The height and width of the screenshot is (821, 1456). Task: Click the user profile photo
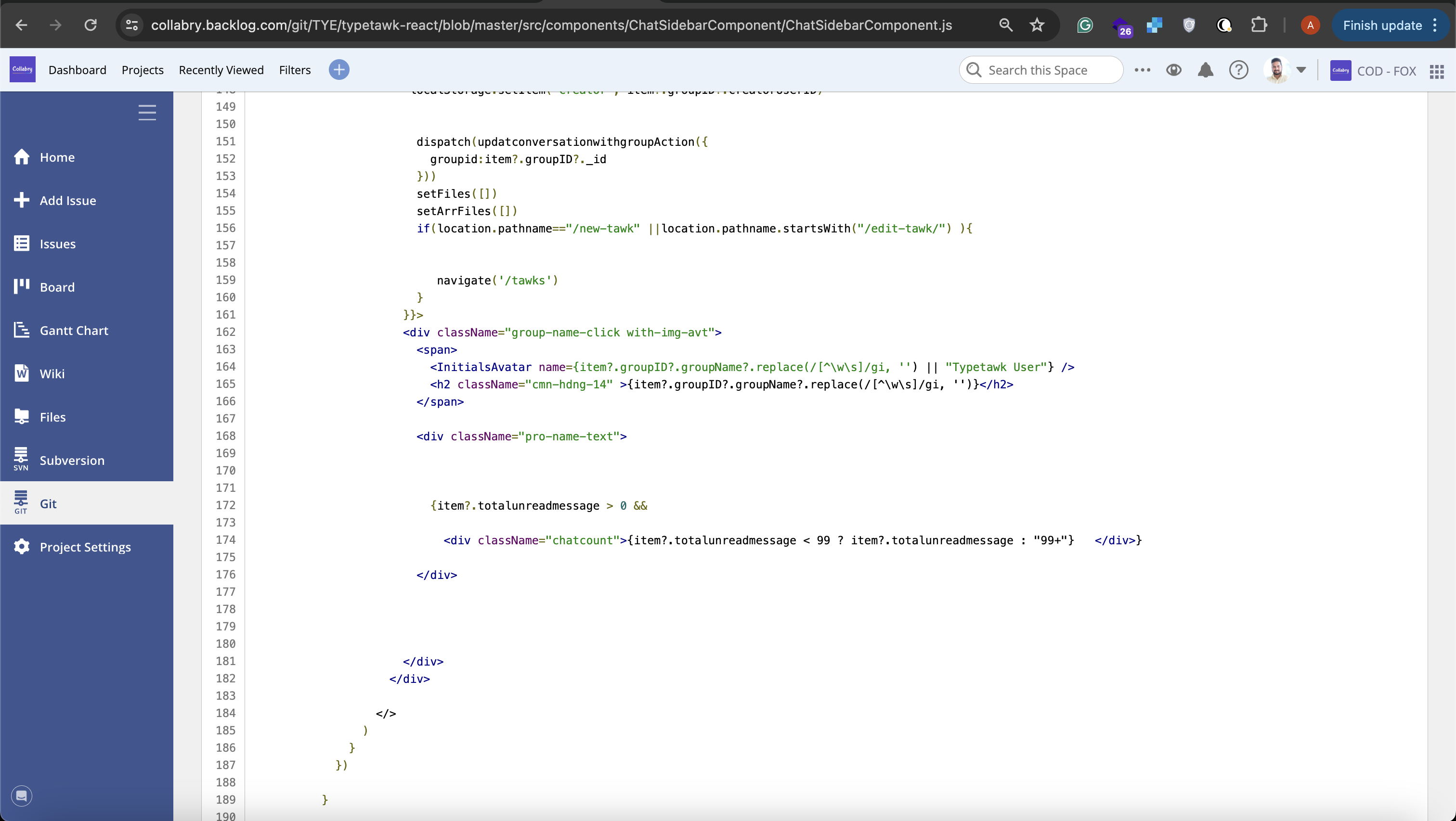(x=1276, y=70)
